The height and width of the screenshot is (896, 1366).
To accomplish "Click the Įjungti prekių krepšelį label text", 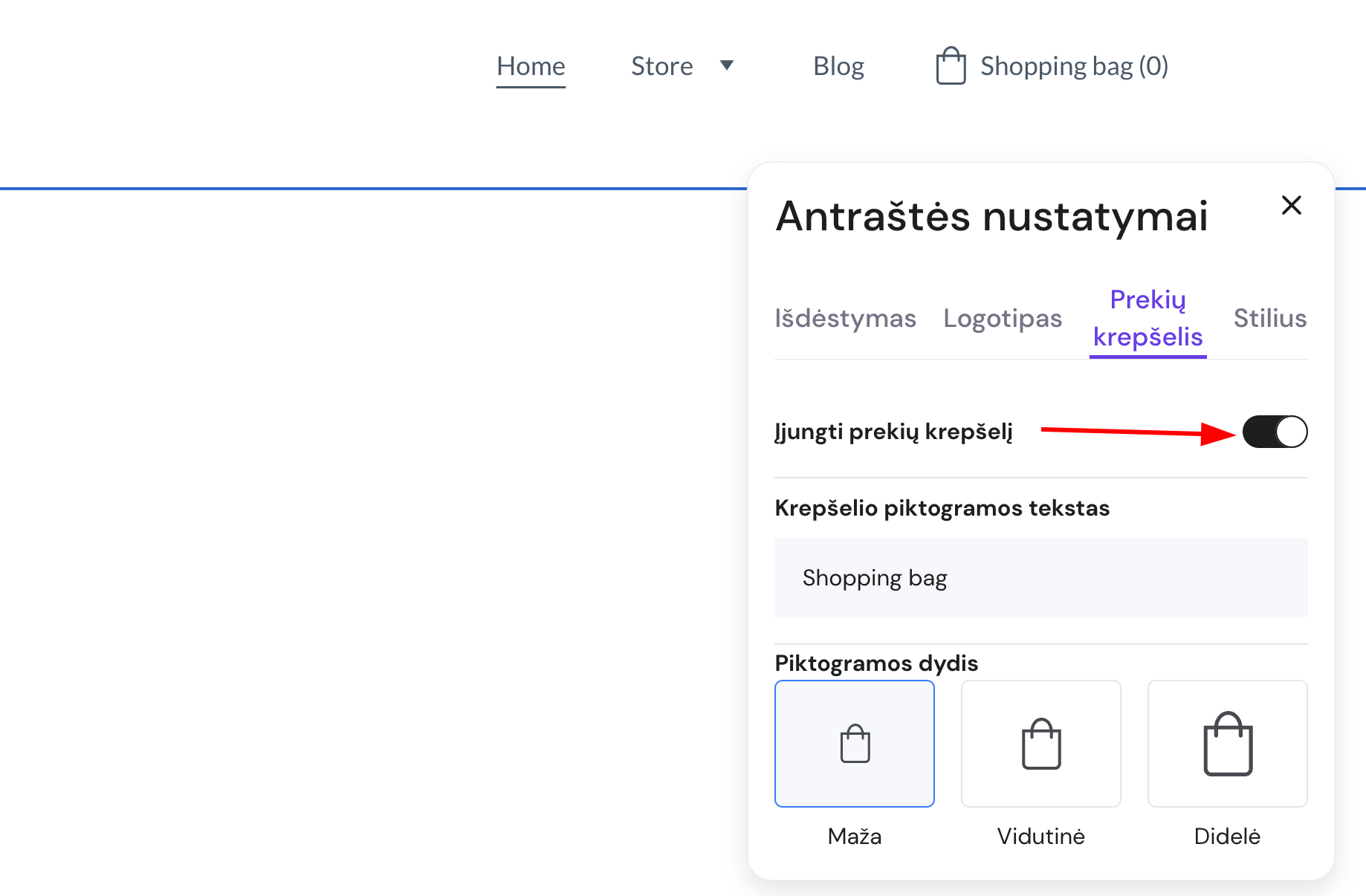I will (893, 432).
